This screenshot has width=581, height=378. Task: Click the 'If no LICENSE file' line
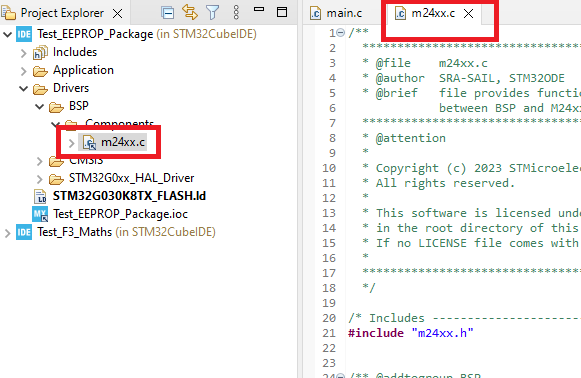point(472,243)
